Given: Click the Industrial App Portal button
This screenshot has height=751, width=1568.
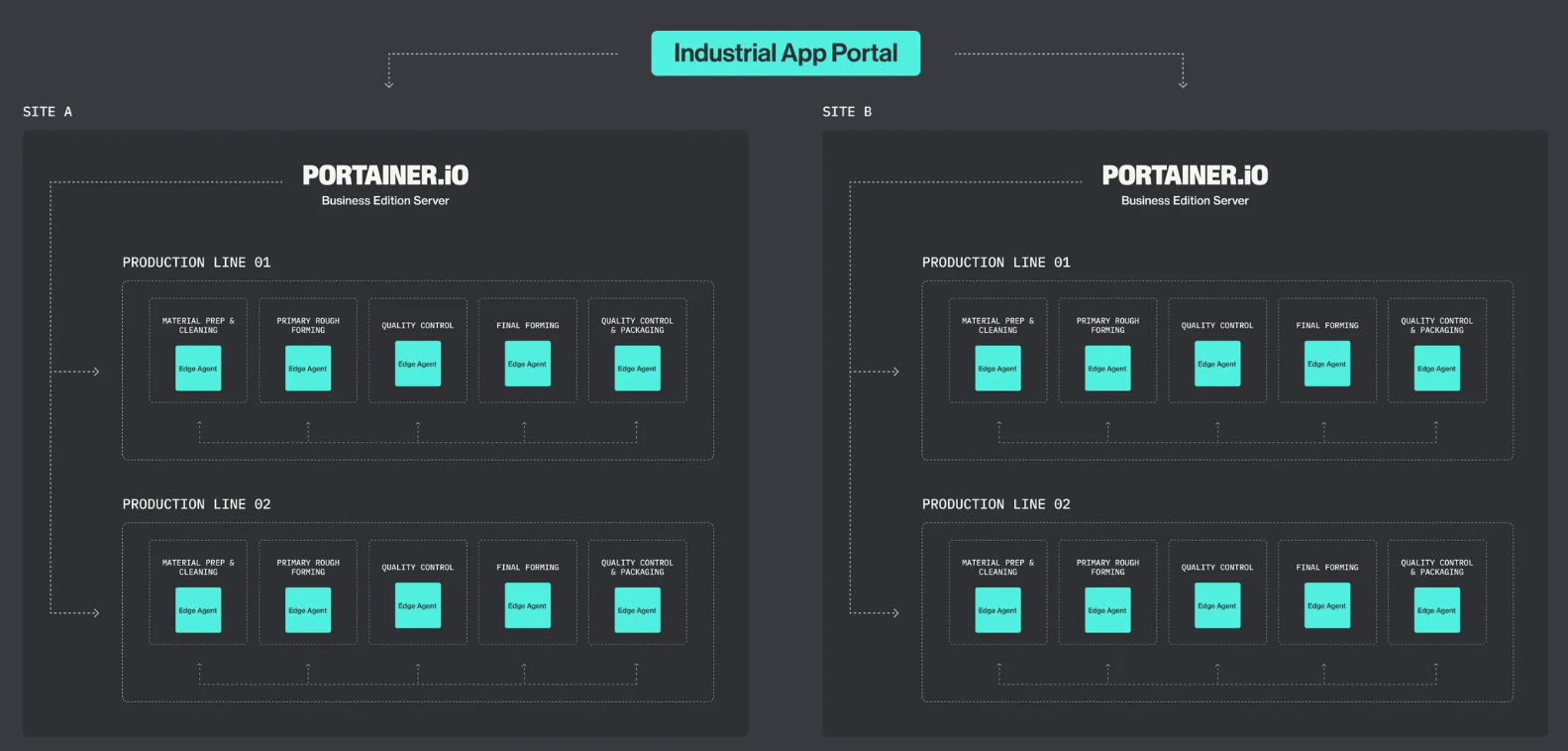Looking at the screenshot, I should (785, 54).
